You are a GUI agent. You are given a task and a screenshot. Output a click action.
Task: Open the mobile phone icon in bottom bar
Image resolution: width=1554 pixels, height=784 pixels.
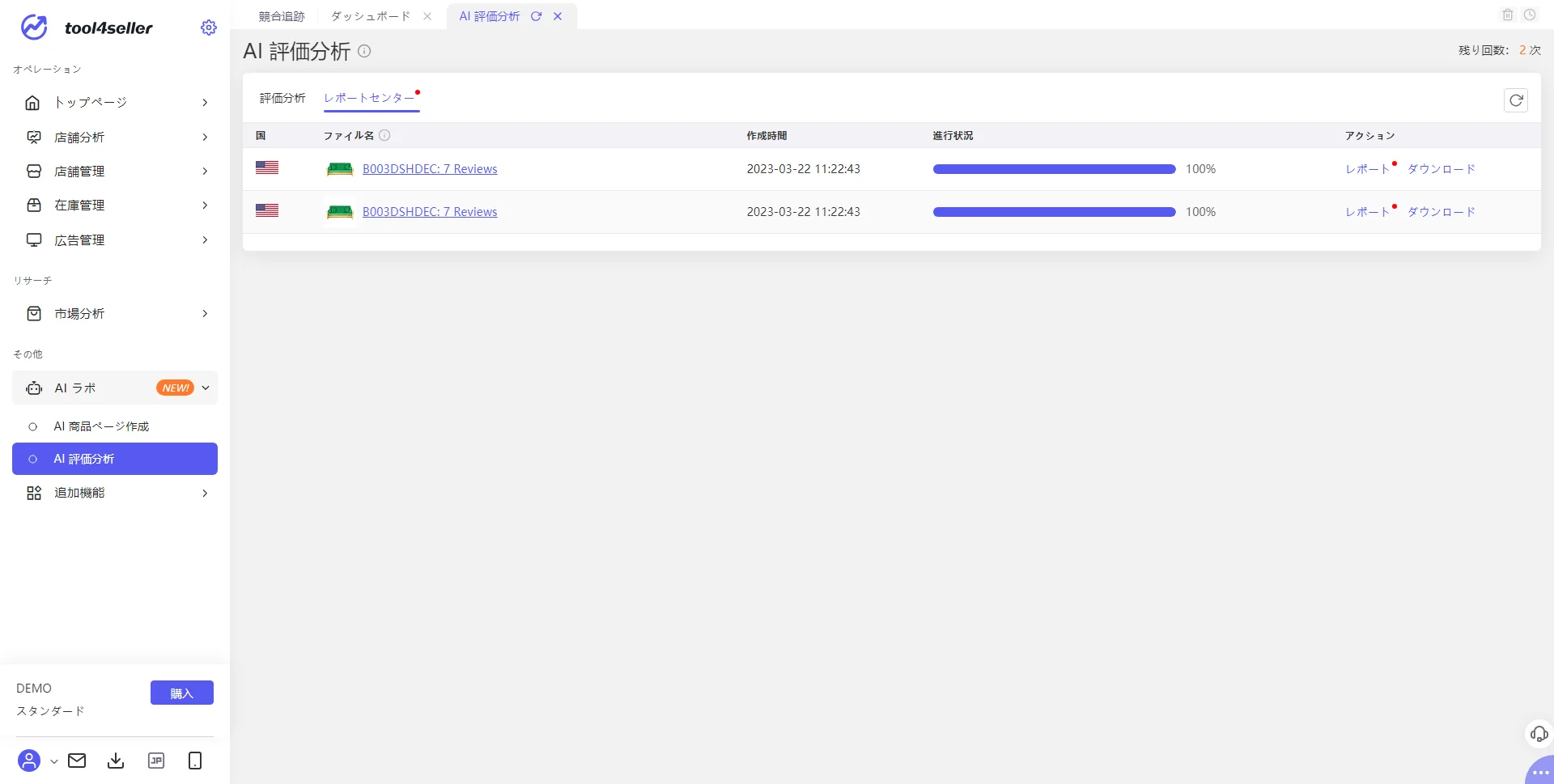tap(195, 761)
